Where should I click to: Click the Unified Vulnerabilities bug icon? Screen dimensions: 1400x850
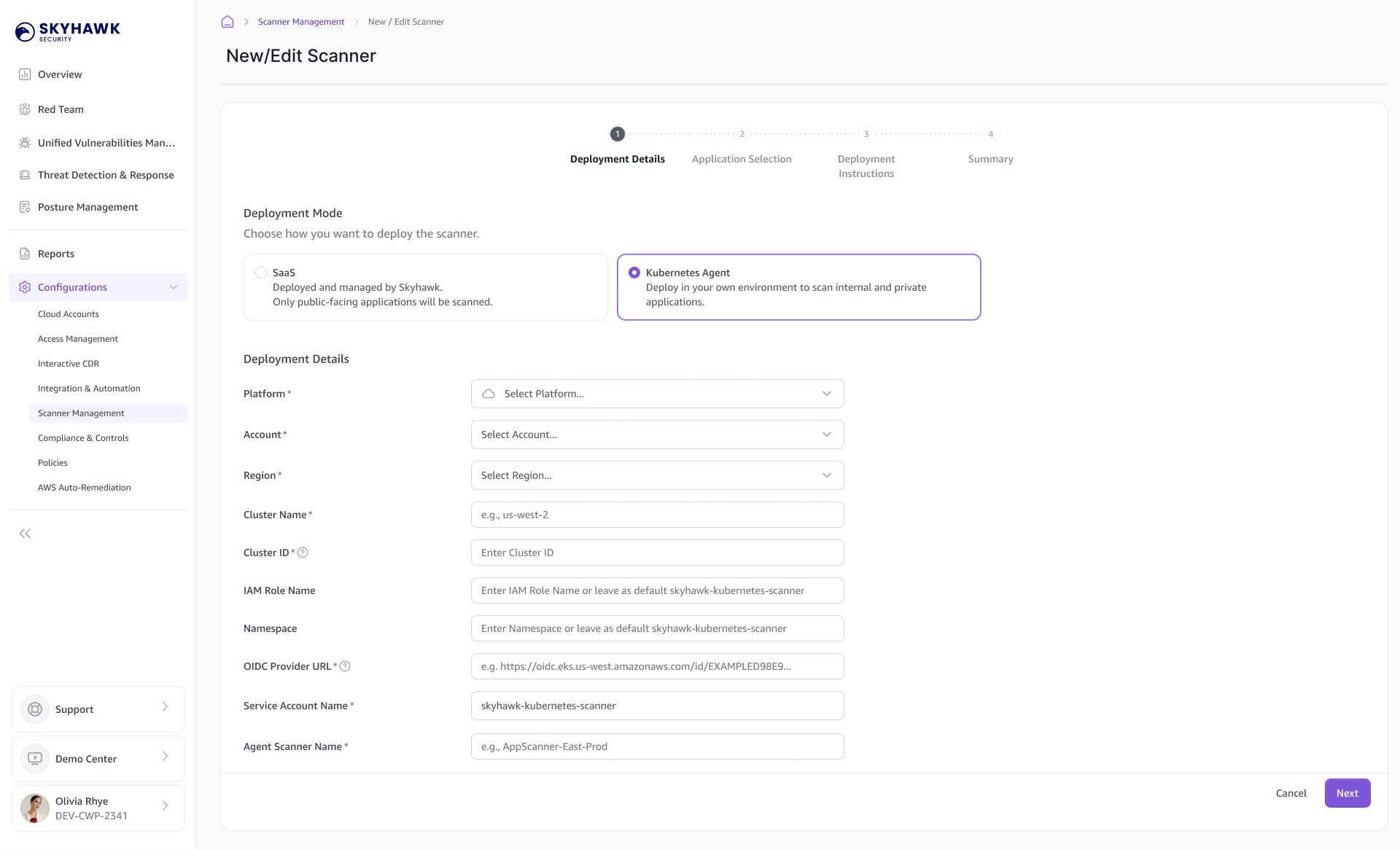tap(25, 143)
